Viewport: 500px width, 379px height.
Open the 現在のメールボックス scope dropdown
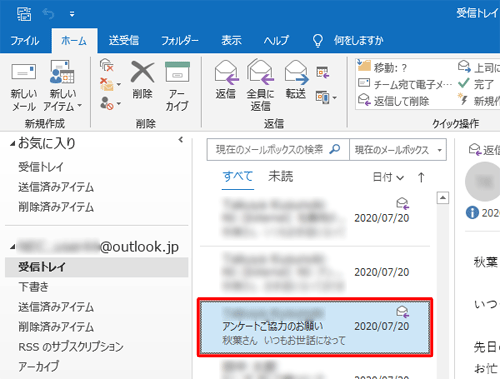[x=398, y=150]
